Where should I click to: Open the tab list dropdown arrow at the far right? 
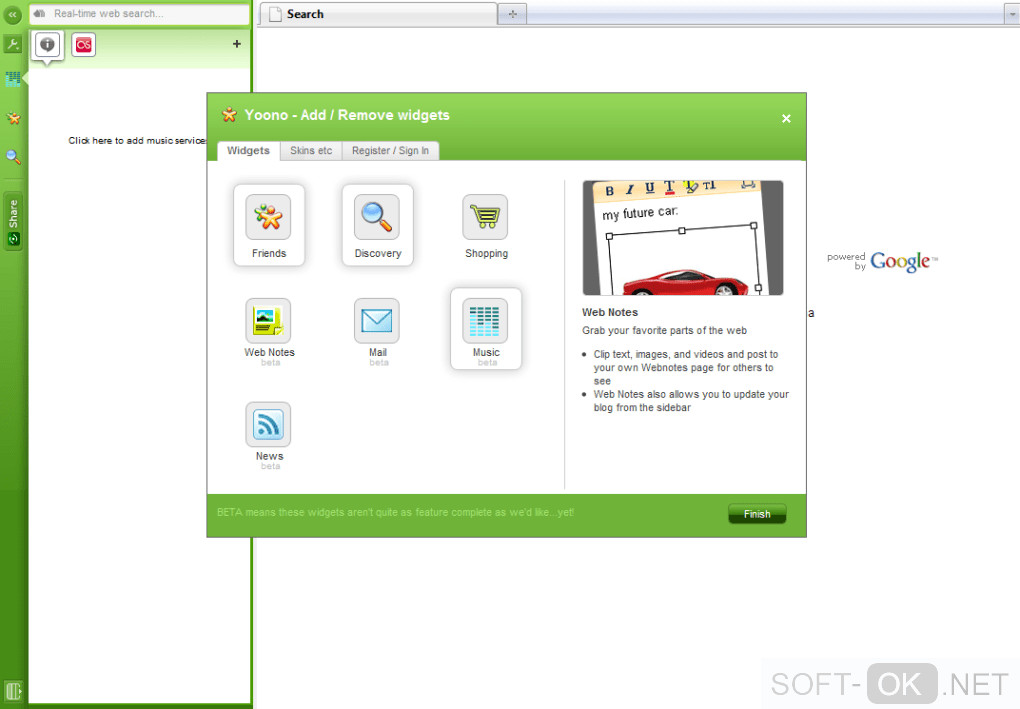1012,14
